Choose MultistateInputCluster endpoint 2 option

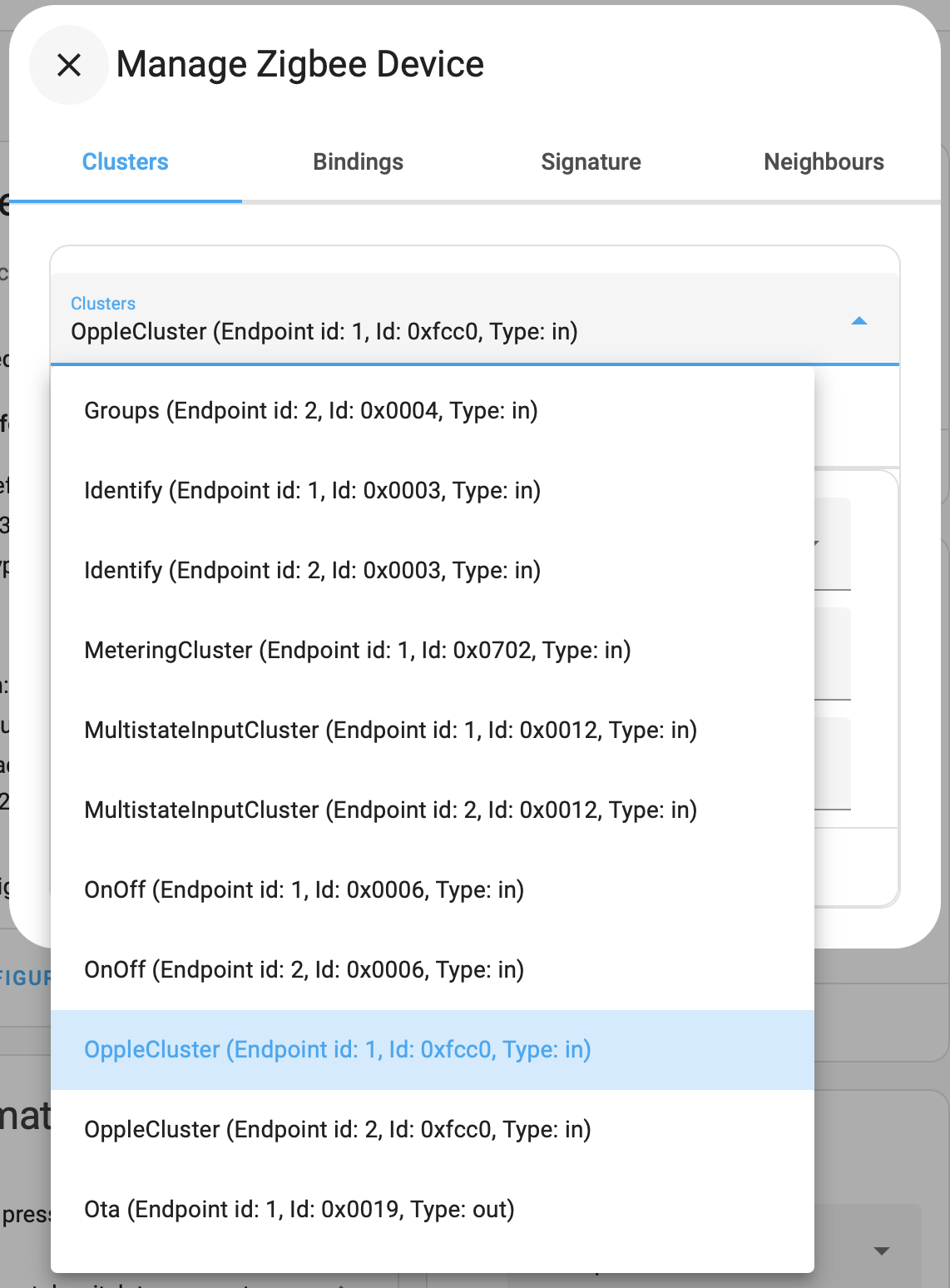coord(433,810)
